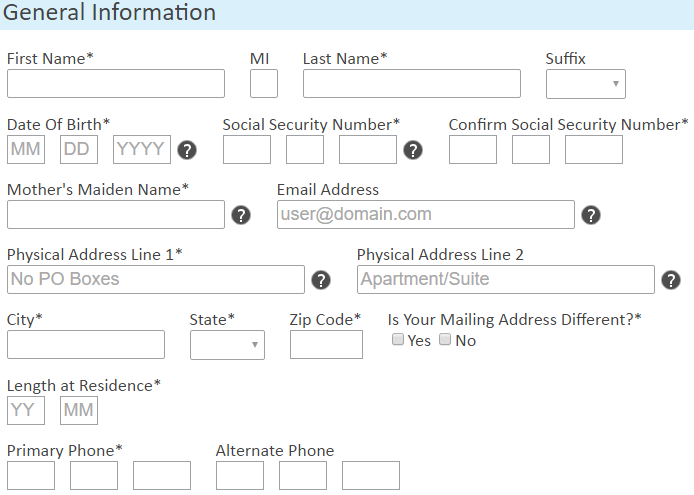
Task: Open help for Physical Address Line 2
Action: click(x=671, y=280)
